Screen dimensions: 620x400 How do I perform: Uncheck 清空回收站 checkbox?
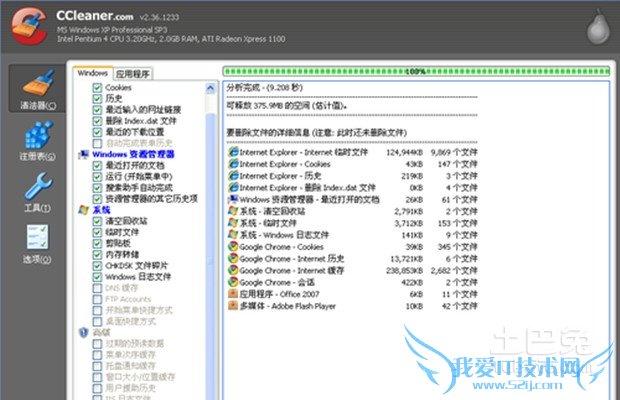pos(97,221)
